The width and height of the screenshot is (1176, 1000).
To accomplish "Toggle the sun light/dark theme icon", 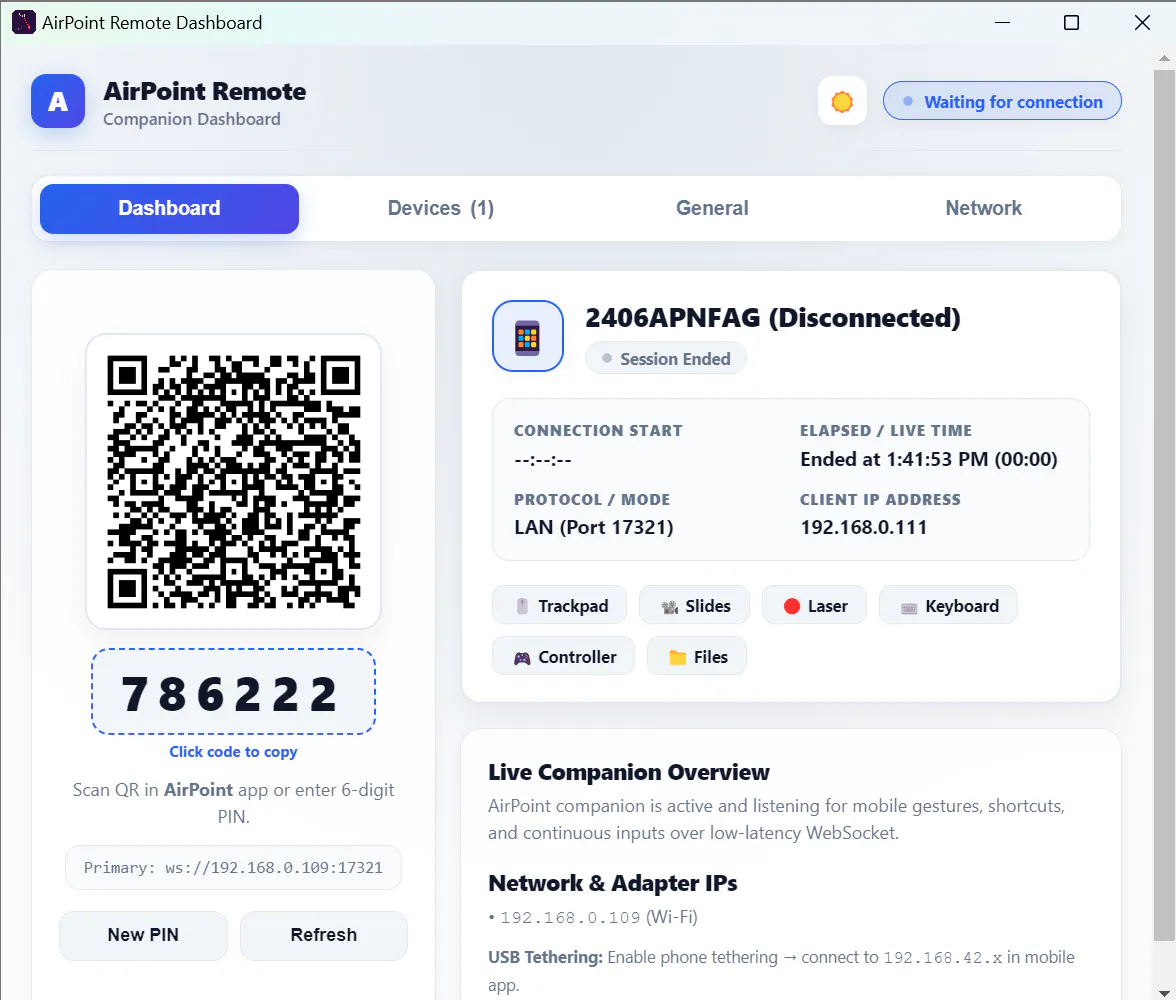I will click(x=842, y=101).
